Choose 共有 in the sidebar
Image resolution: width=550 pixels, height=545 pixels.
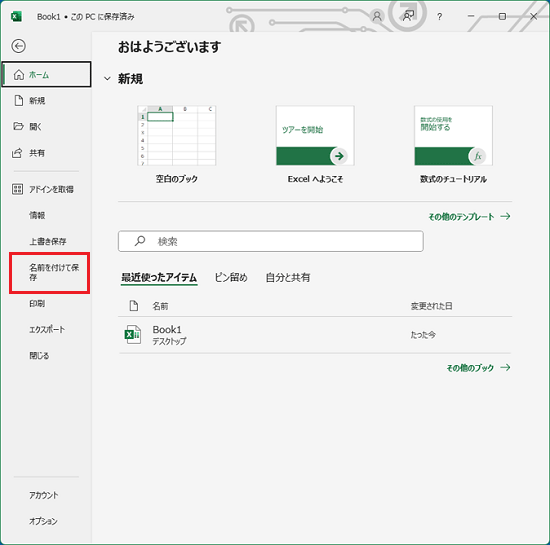(x=37, y=153)
